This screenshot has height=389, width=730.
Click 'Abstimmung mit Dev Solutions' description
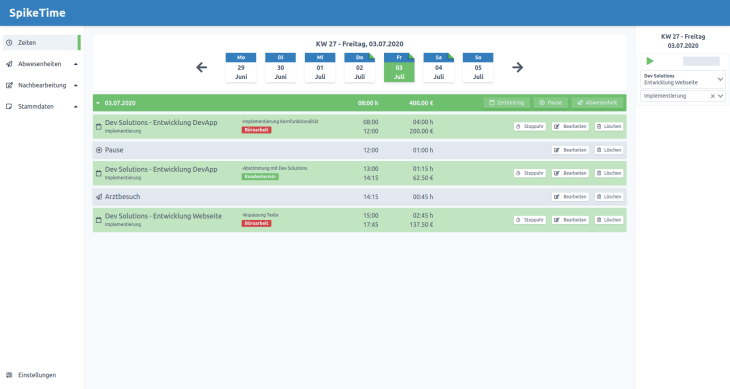(x=274, y=168)
